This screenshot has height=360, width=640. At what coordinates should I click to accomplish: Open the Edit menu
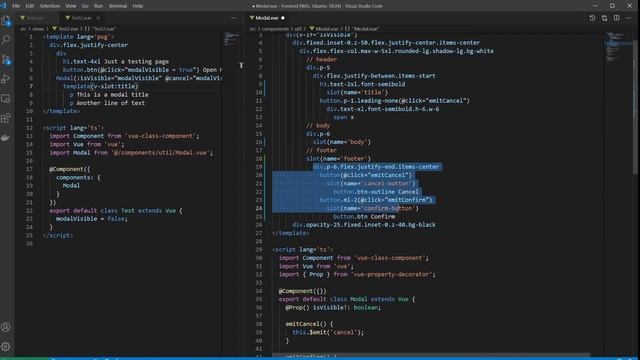click(30, 6)
